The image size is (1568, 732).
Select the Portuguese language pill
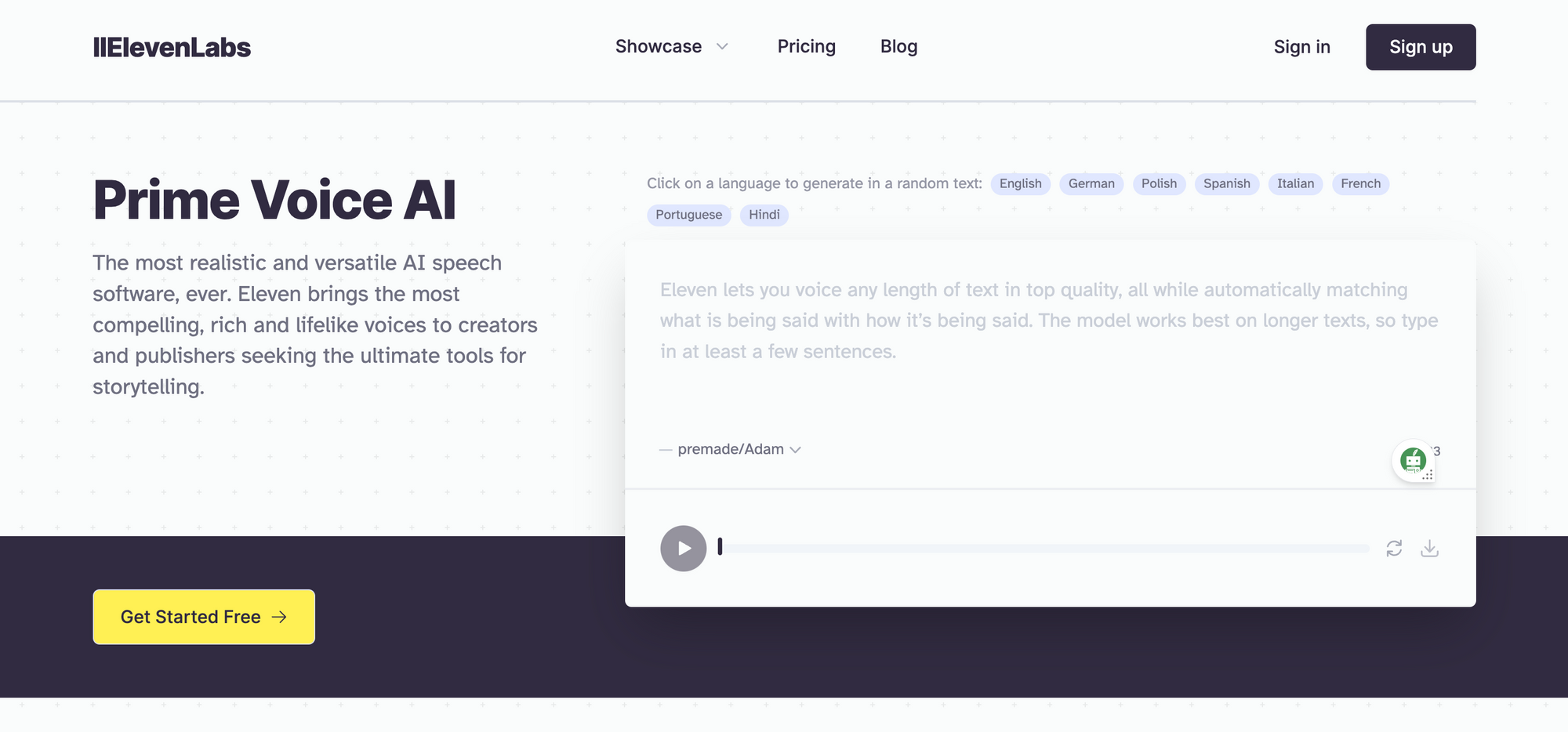(x=688, y=215)
